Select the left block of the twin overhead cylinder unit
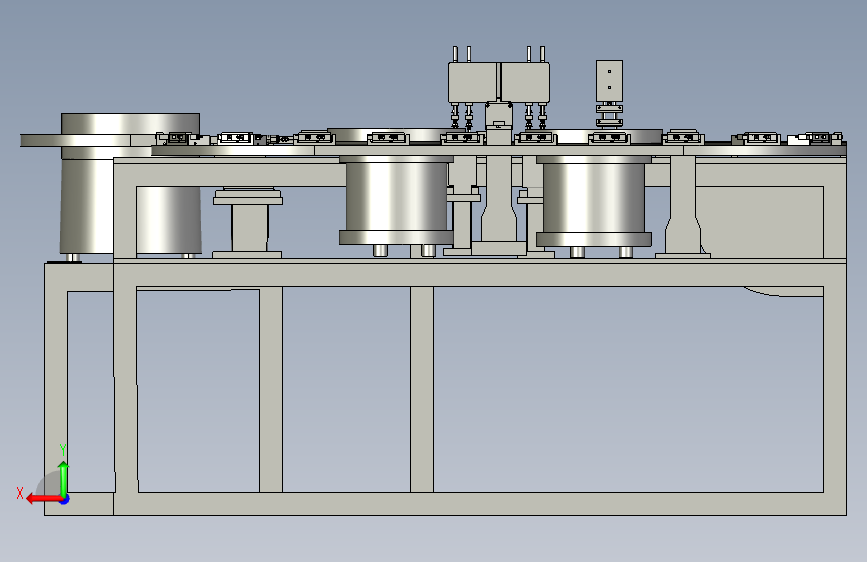 point(473,82)
